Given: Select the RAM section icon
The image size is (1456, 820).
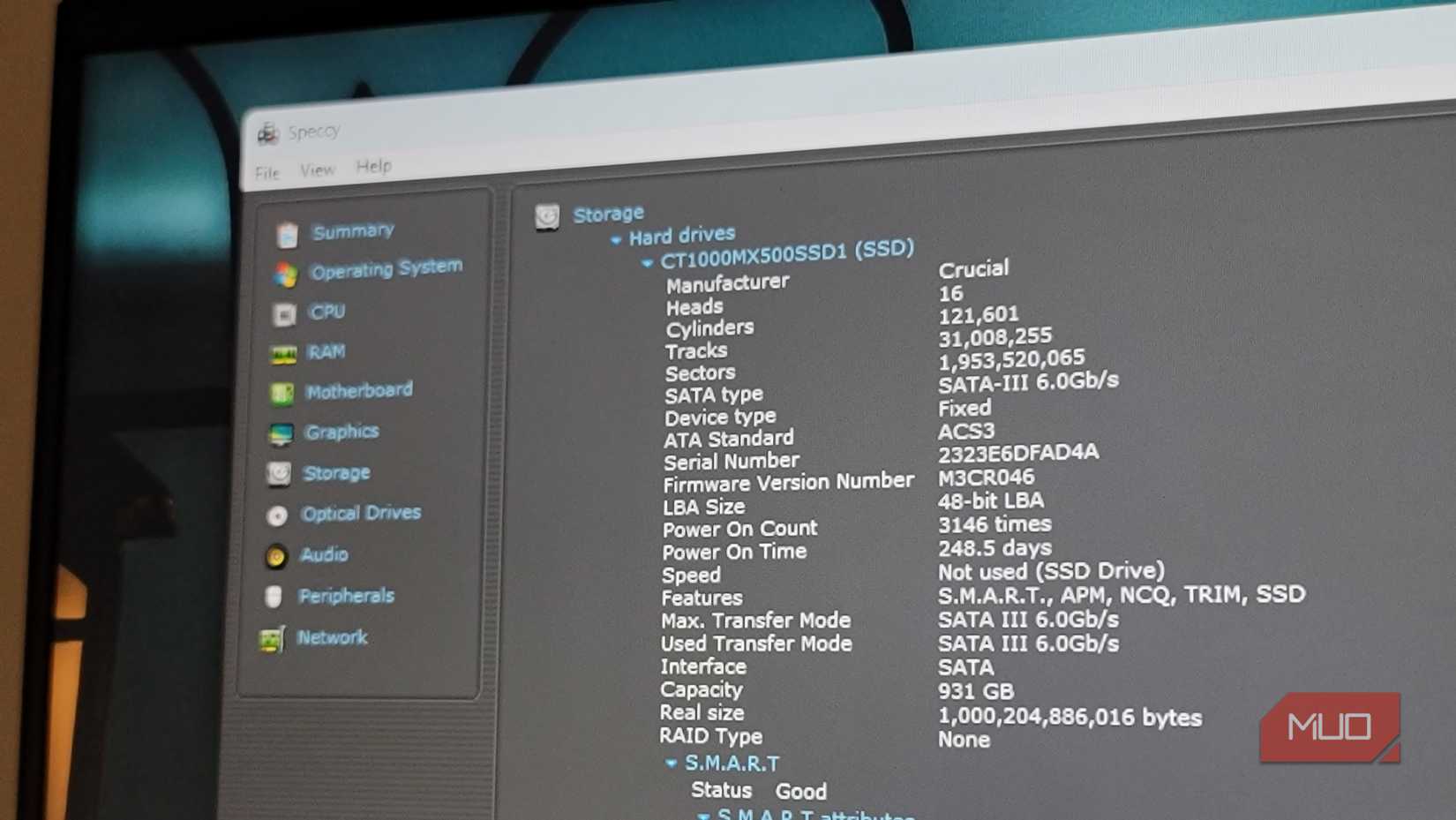Looking at the screenshot, I should pyautogui.click(x=283, y=351).
